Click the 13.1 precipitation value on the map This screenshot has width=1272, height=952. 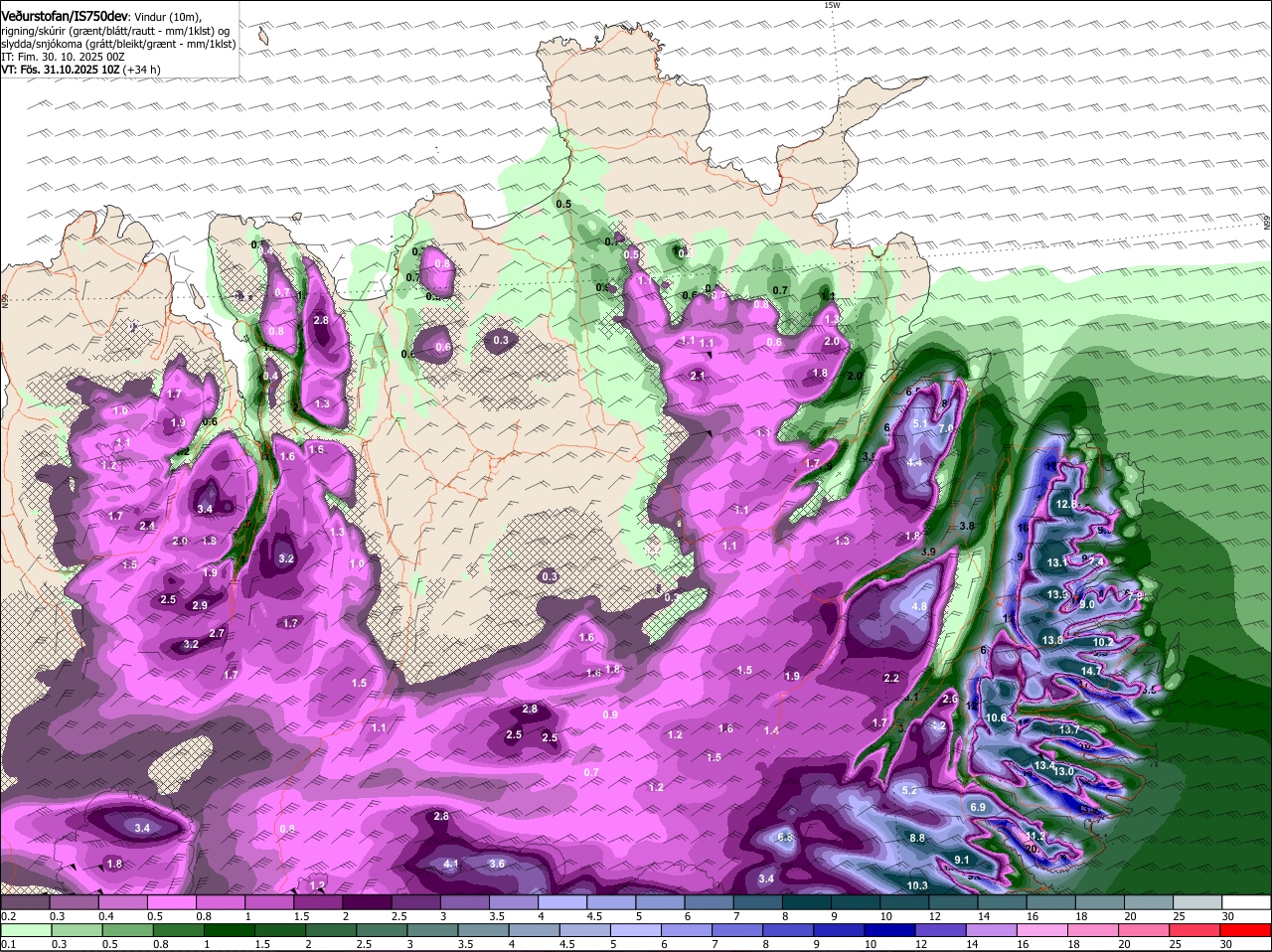click(x=1056, y=562)
